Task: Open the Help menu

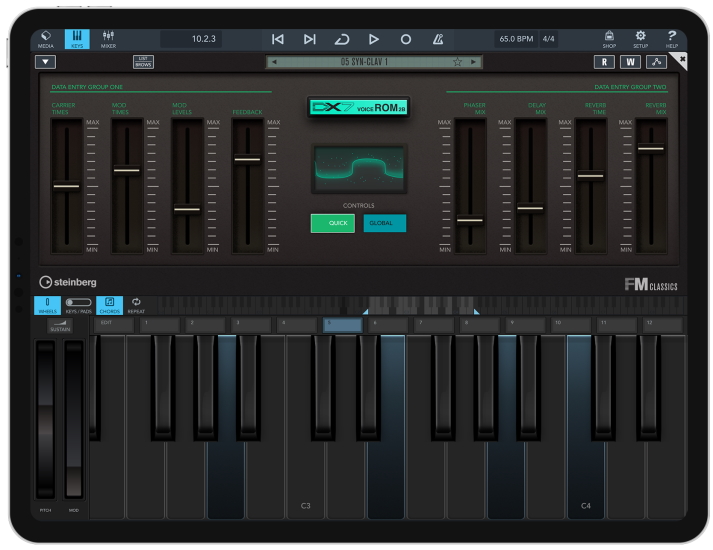Action: pos(672,38)
